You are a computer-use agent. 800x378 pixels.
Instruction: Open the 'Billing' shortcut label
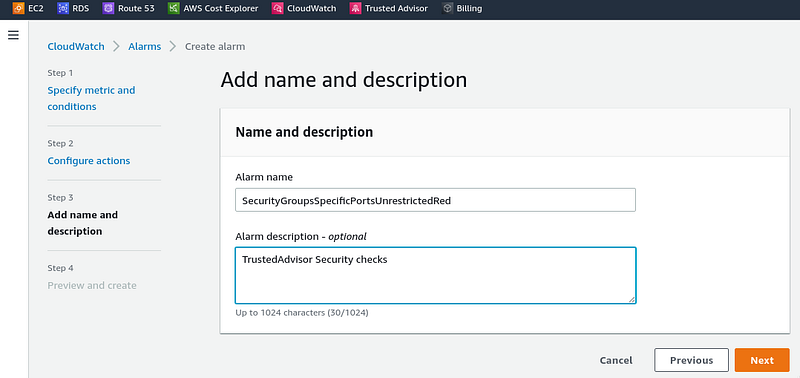469,8
